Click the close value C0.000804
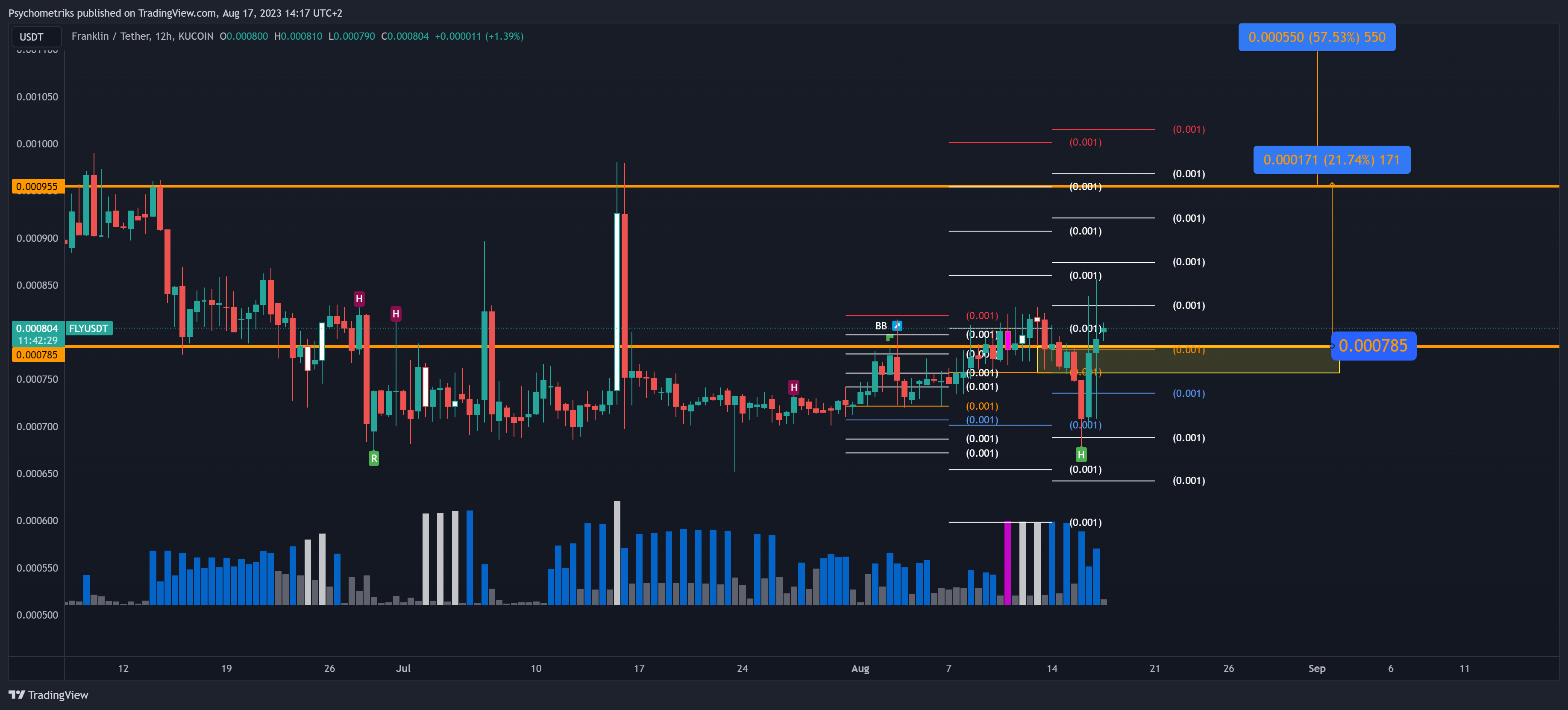The height and width of the screenshot is (710, 1568). click(x=405, y=36)
